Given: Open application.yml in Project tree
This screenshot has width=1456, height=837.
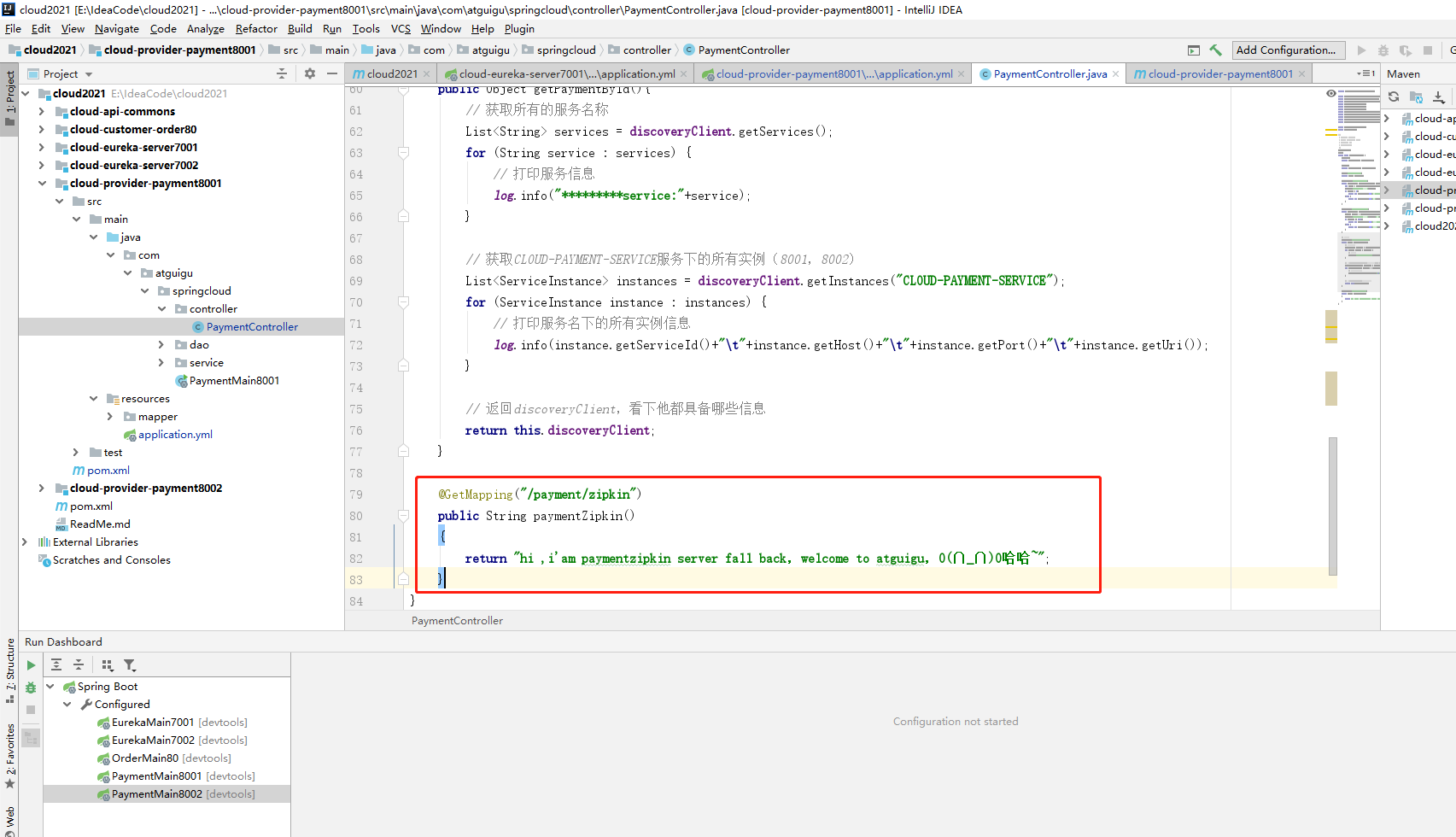Looking at the screenshot, I should (175, 435).
